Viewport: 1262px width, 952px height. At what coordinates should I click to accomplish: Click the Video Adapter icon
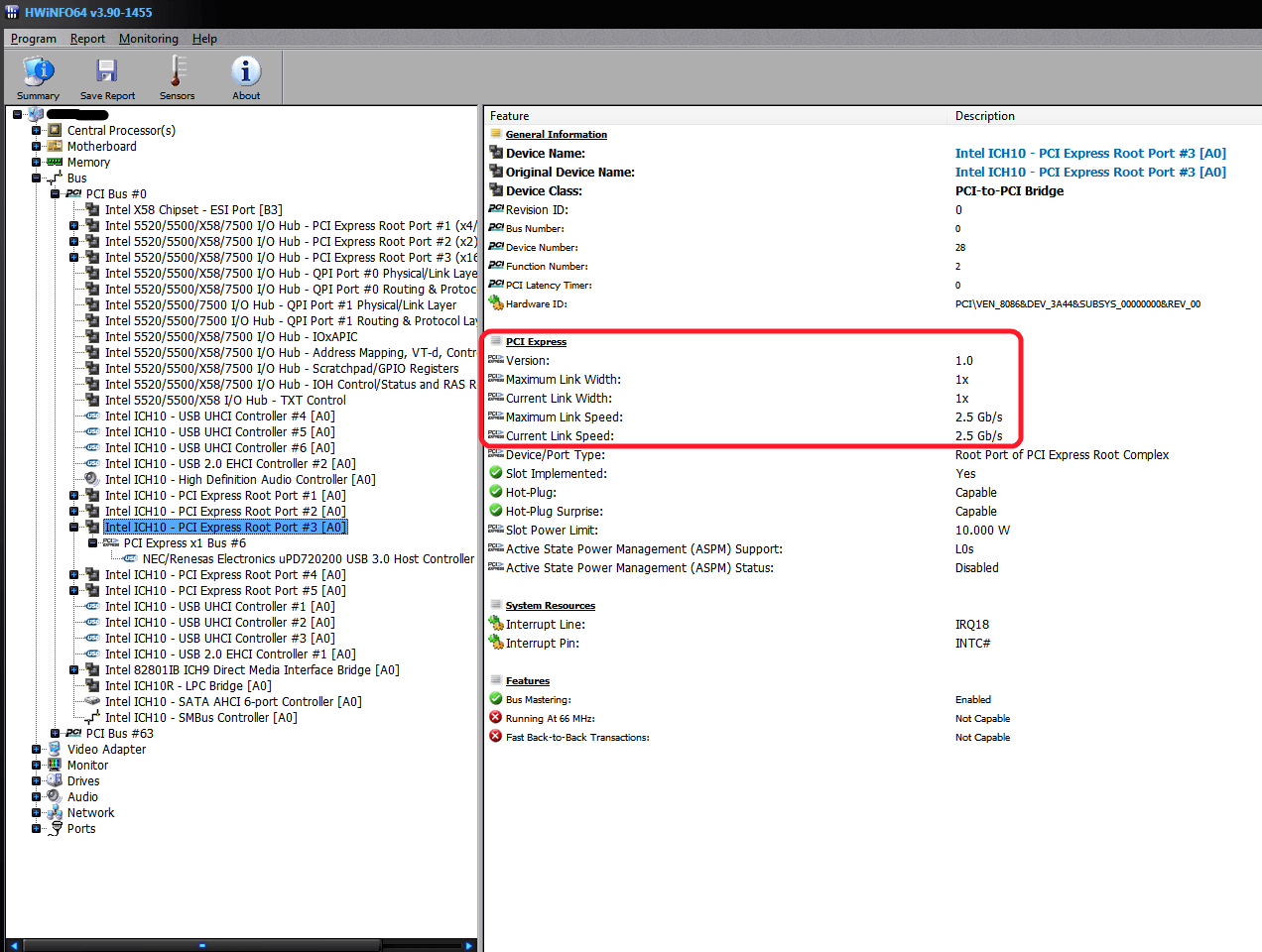pyautogui.click(x=55, y=749)
